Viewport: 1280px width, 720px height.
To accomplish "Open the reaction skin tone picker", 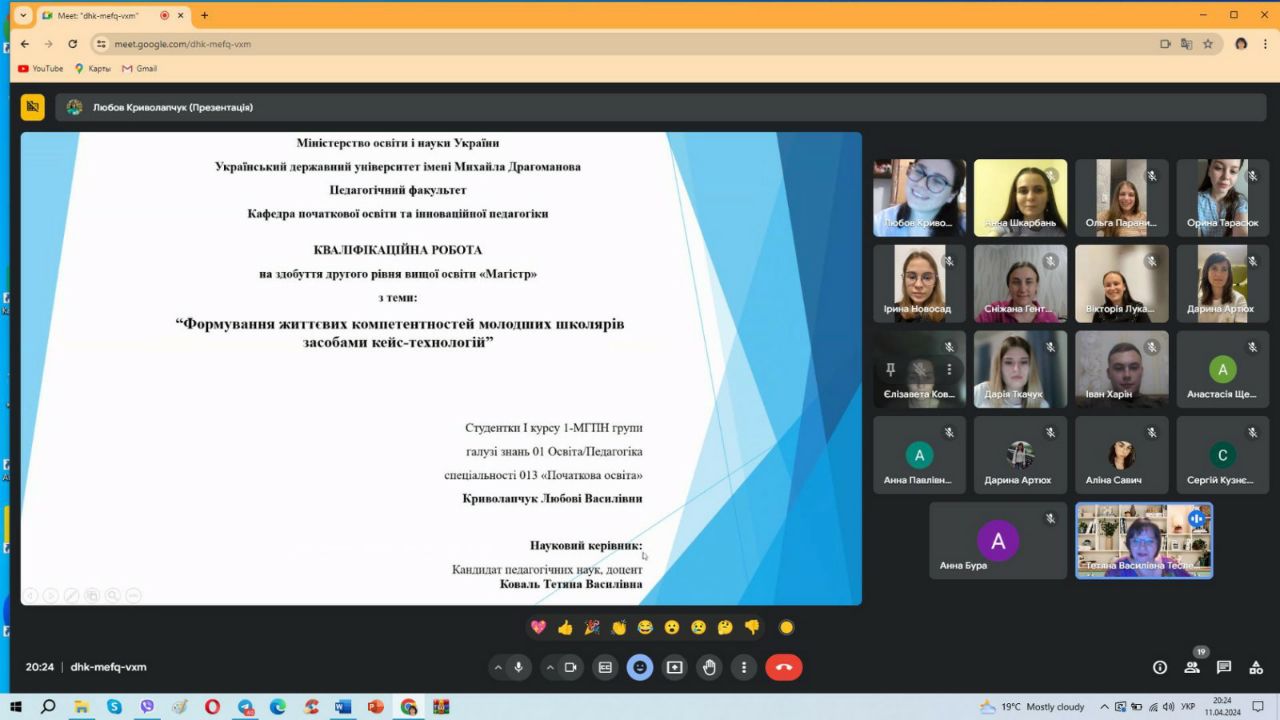I will pyautogui.click(x=786, y=627).
